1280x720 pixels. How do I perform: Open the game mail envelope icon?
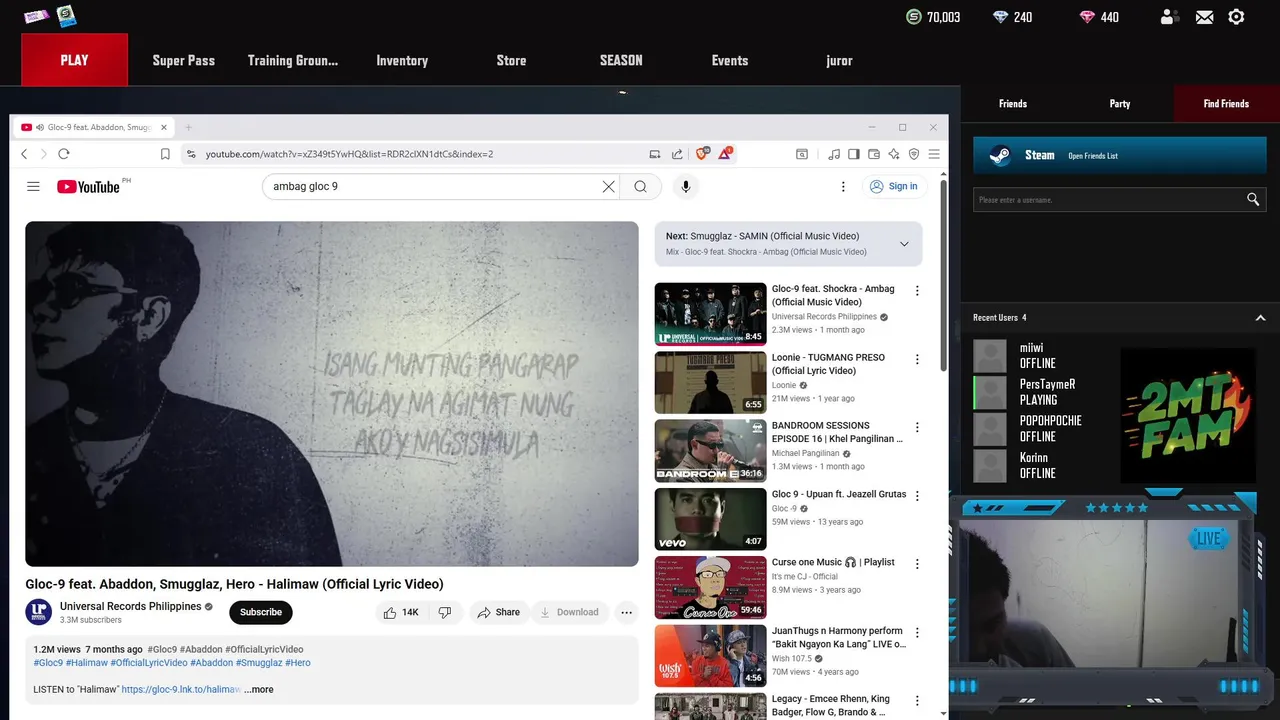coord(1204,17)
